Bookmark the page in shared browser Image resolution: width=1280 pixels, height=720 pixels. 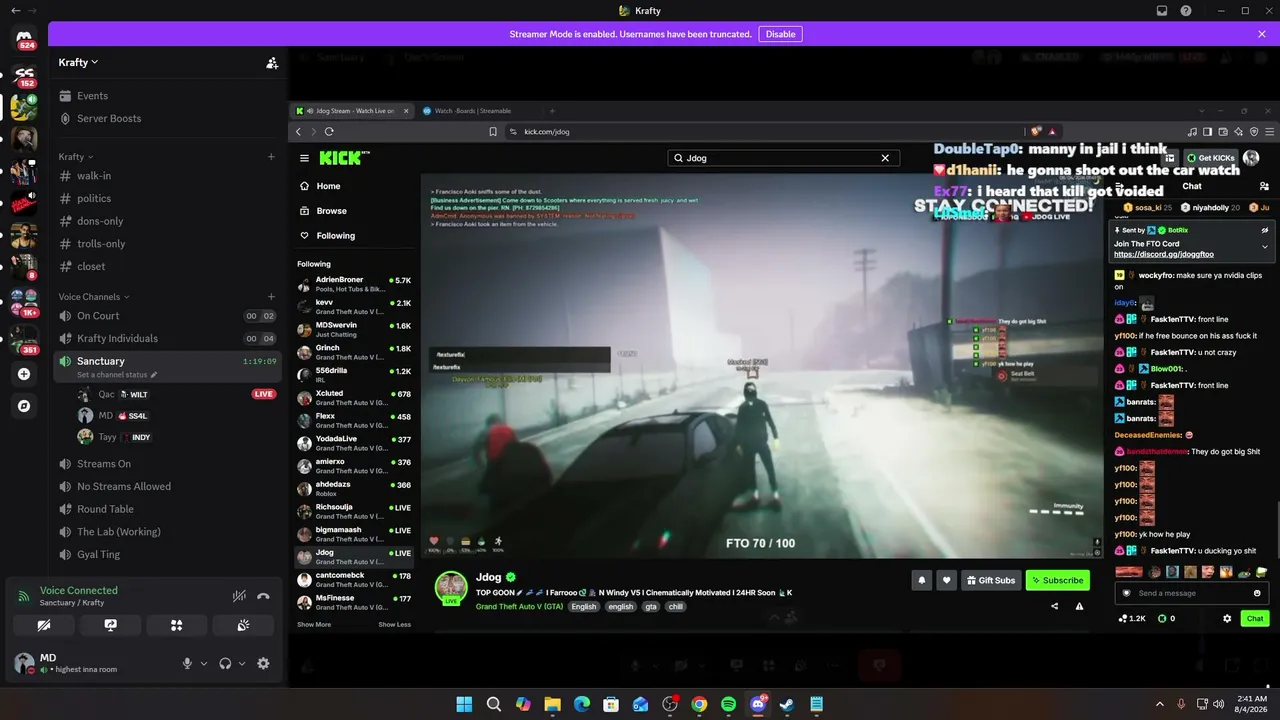(x=493, y=131)
